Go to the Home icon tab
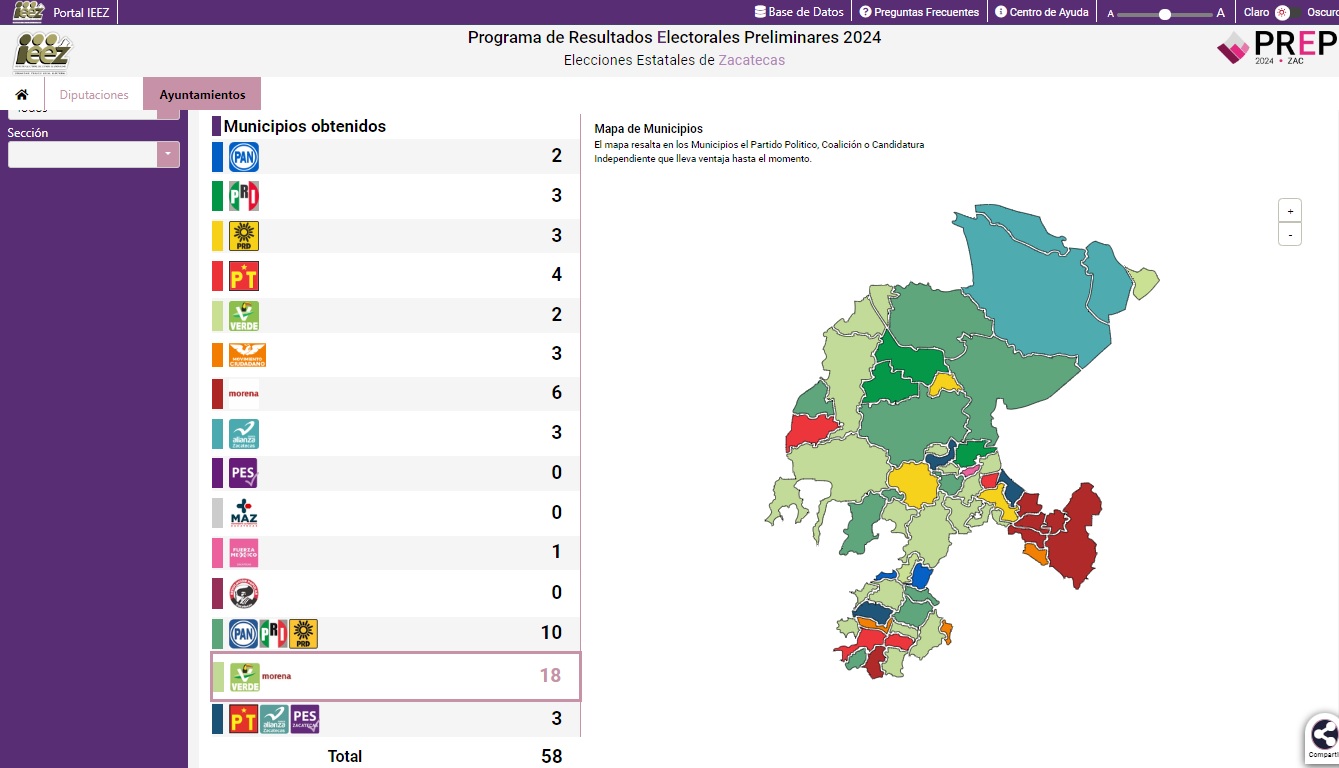 (22, 95)
